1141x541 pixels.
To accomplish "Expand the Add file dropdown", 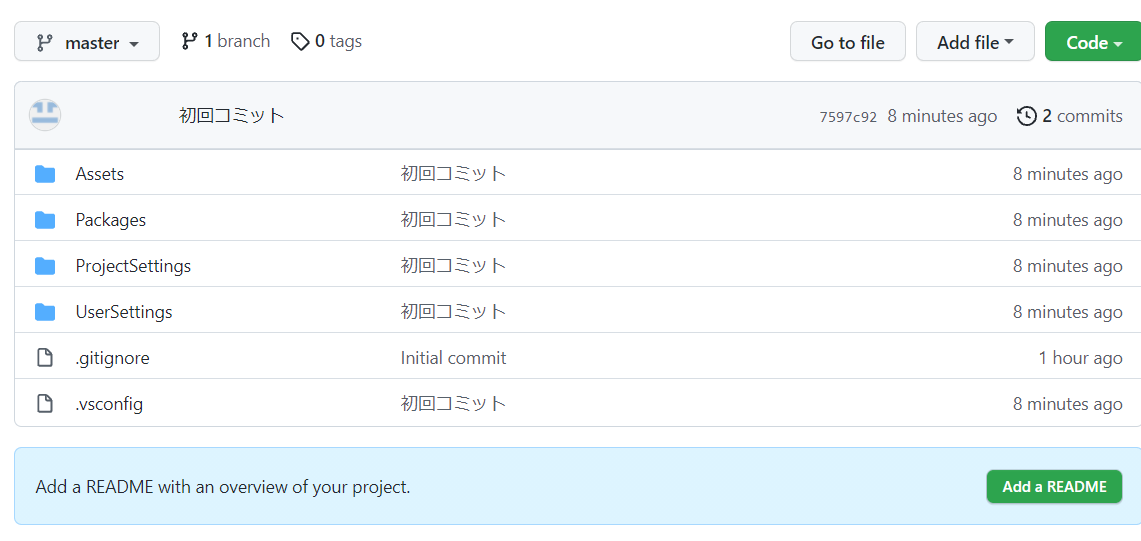I will click(x=974, y=42).
